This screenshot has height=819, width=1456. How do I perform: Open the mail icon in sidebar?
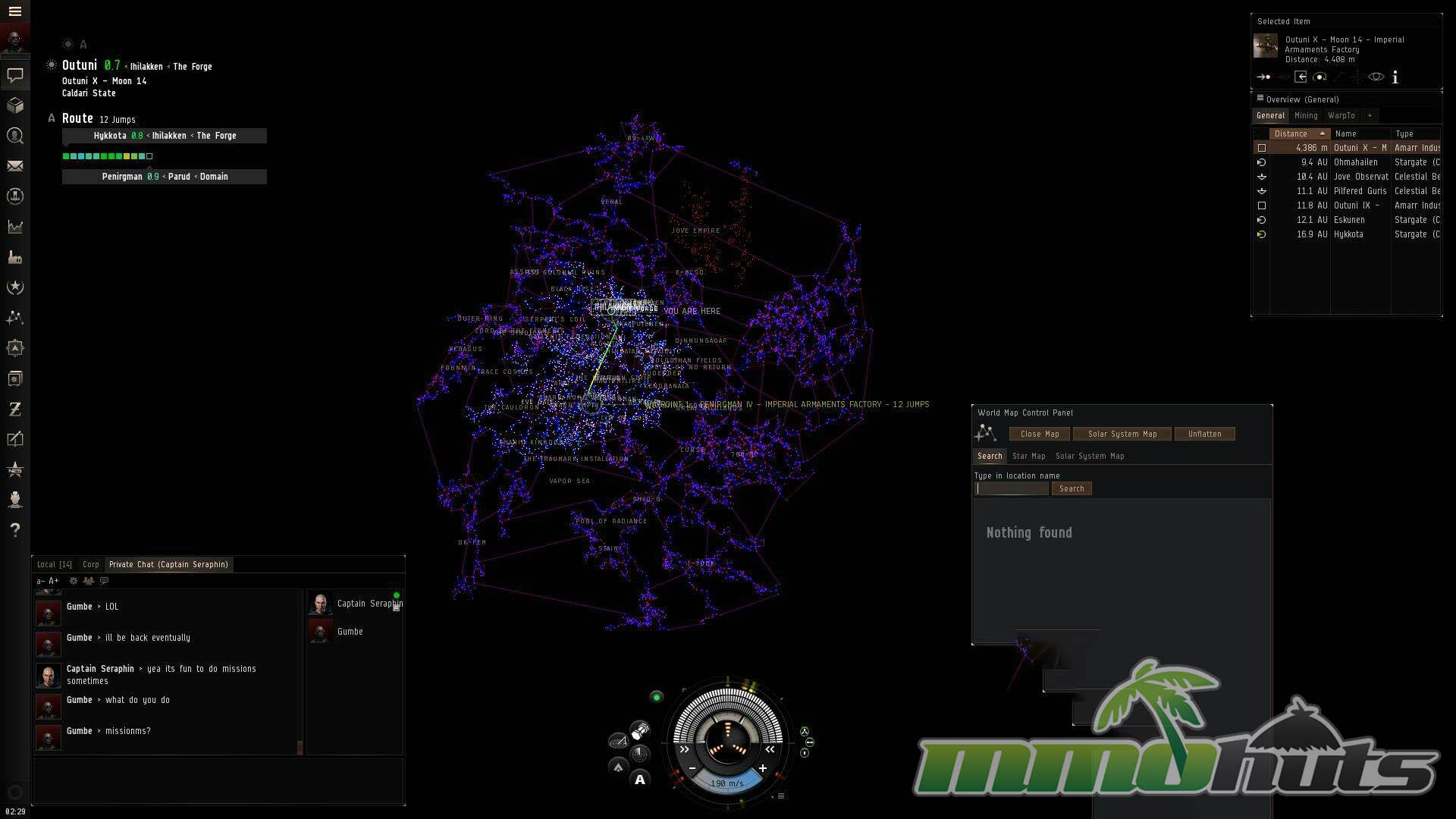[x=15, y=166]
